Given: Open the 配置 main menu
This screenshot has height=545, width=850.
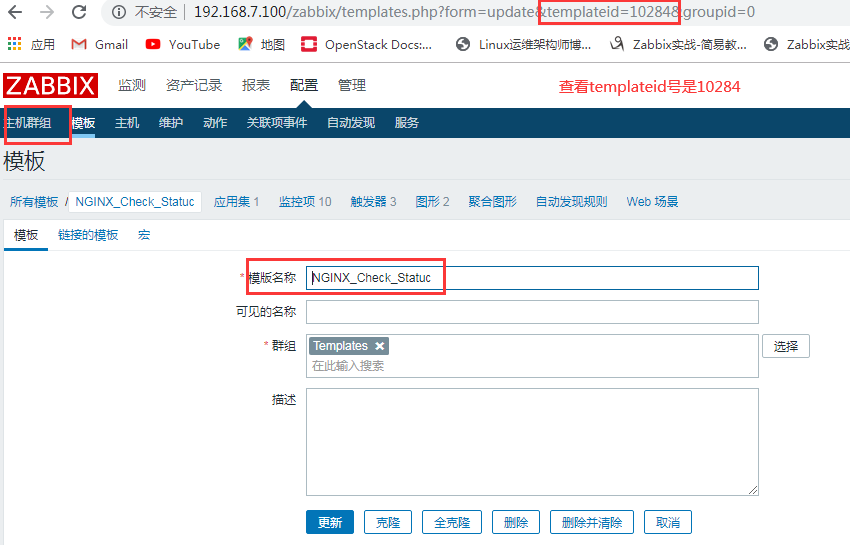Looking at the screenshot, I should (304, 86).
